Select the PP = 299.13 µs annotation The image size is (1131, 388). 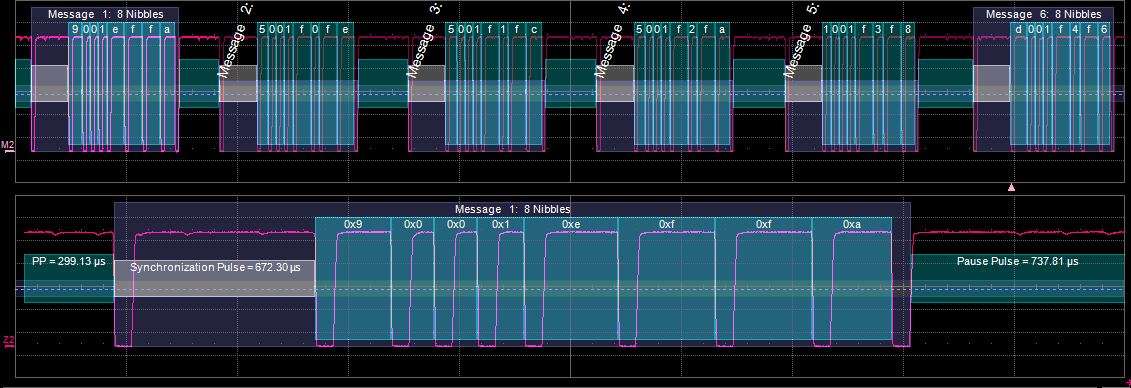click(x=69, y=261)
